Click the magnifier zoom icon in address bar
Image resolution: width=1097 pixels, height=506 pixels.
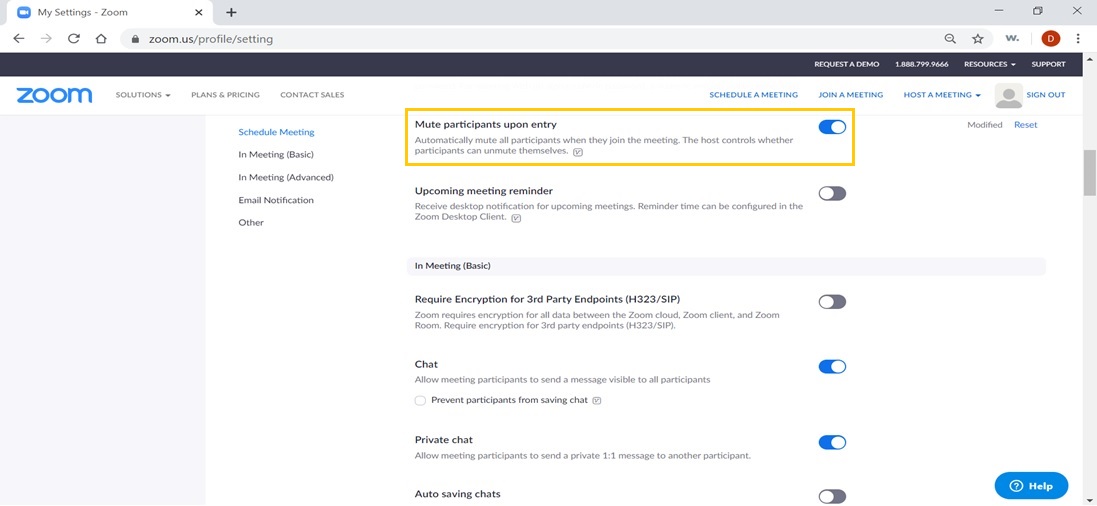pos(950,39)
